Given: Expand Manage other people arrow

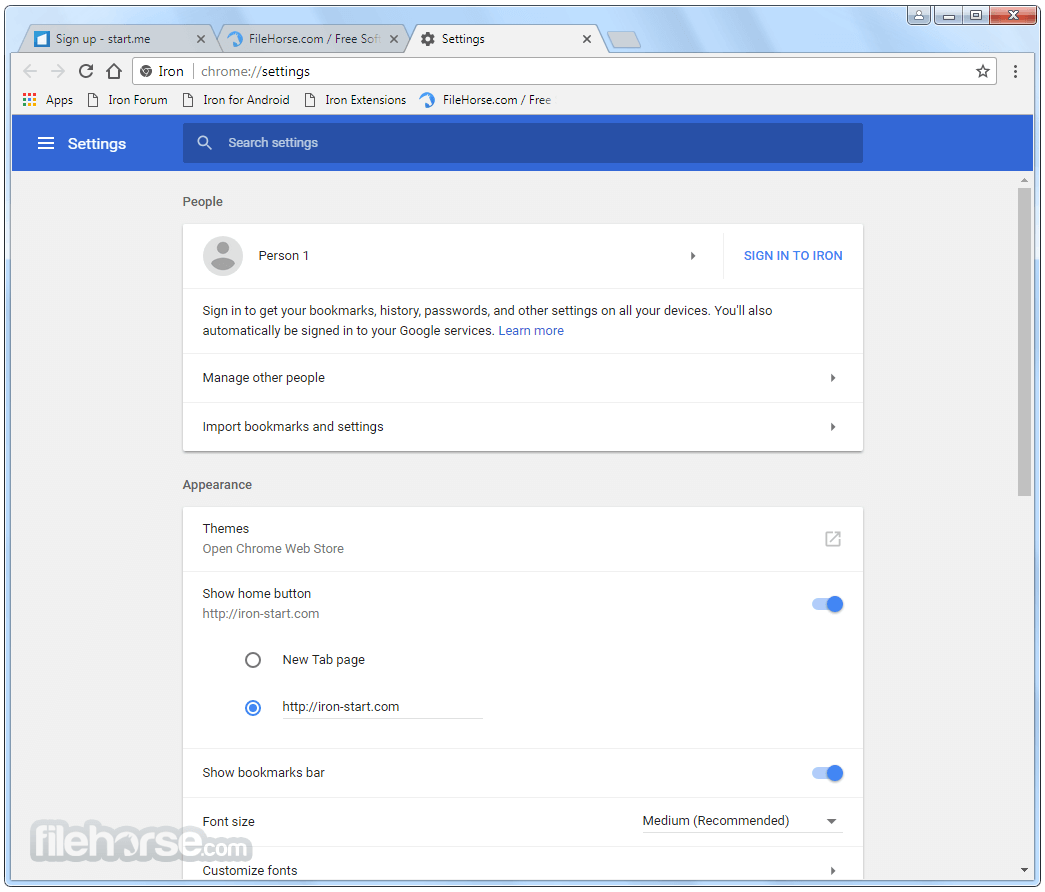Looking at the screenshot, I should point(832,378).
